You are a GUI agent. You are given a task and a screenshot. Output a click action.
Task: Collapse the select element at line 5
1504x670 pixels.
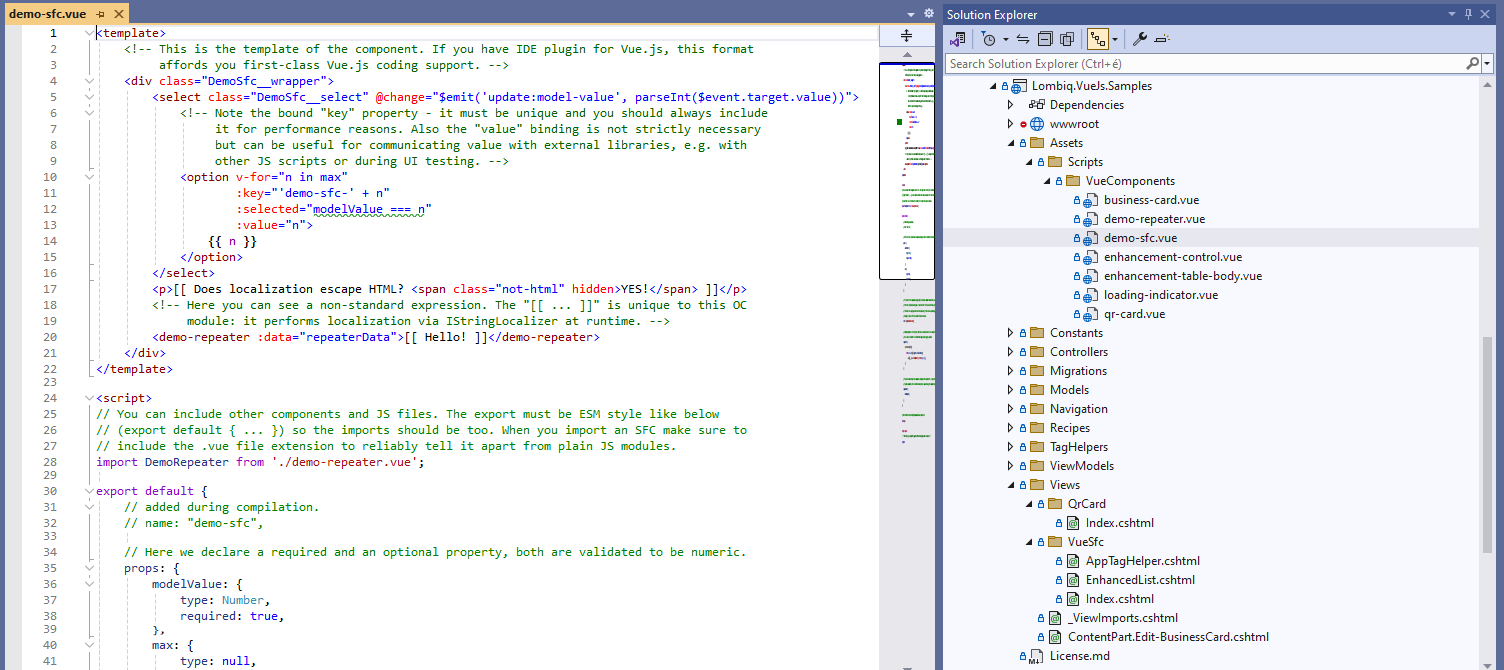89,97
